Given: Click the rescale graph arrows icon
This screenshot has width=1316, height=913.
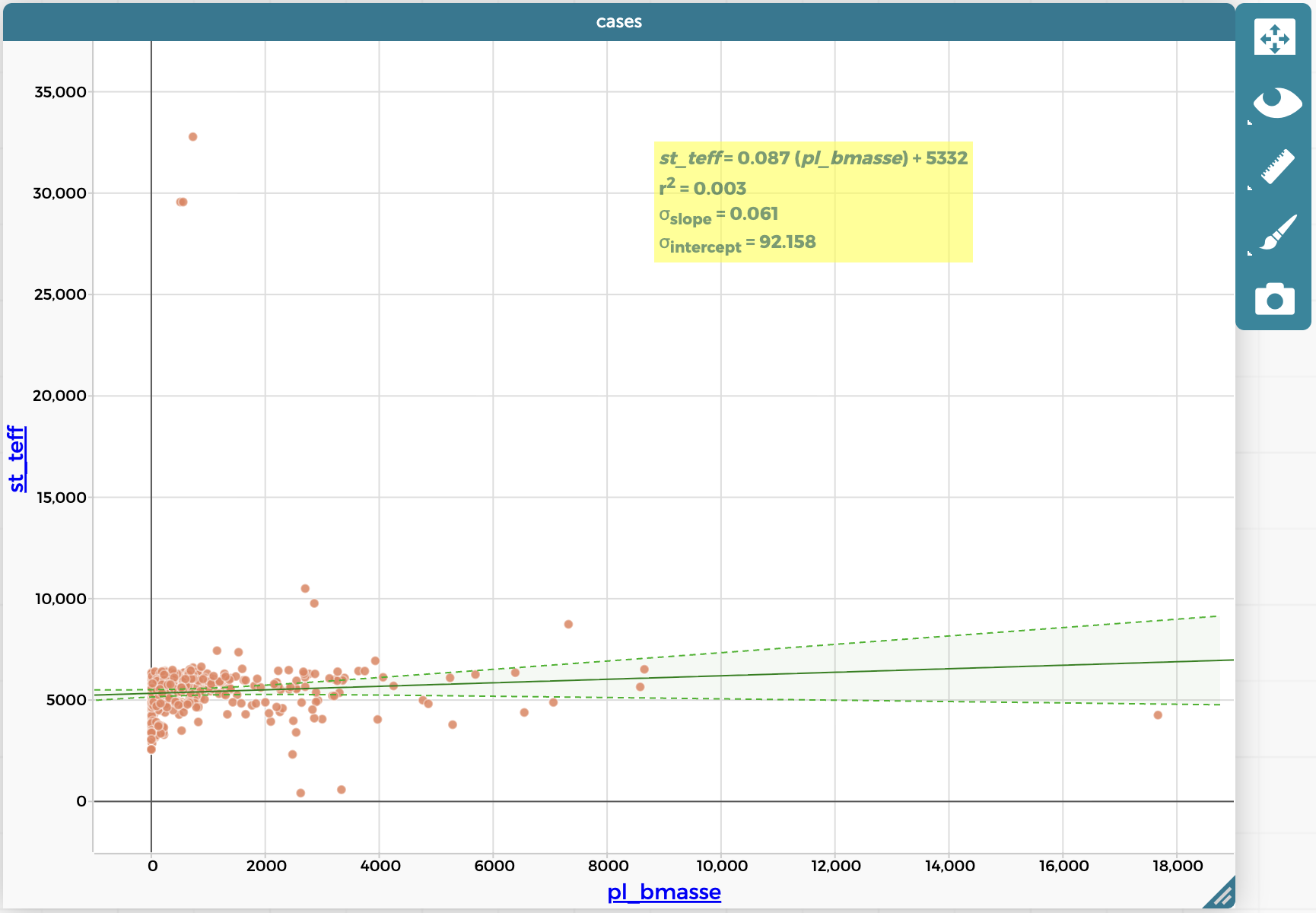Looking at the screenshot, I should point(1274,37).
